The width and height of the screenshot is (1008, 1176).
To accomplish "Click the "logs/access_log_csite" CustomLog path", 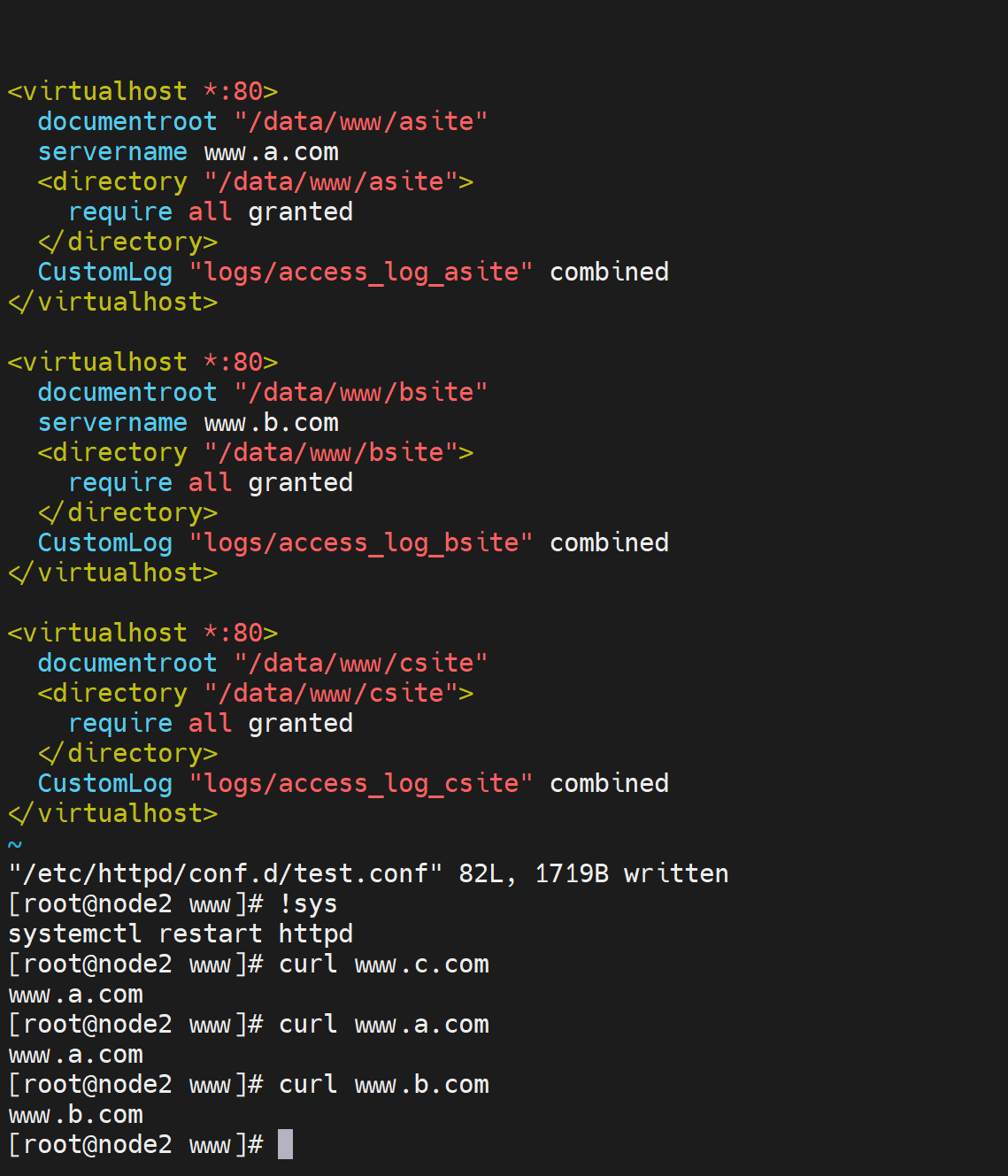I will pos(361,783).
